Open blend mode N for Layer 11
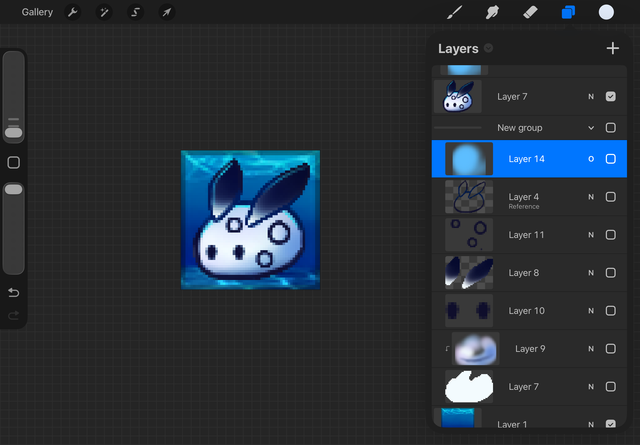Viewport: 640px width, 445px height. [591, 235]
